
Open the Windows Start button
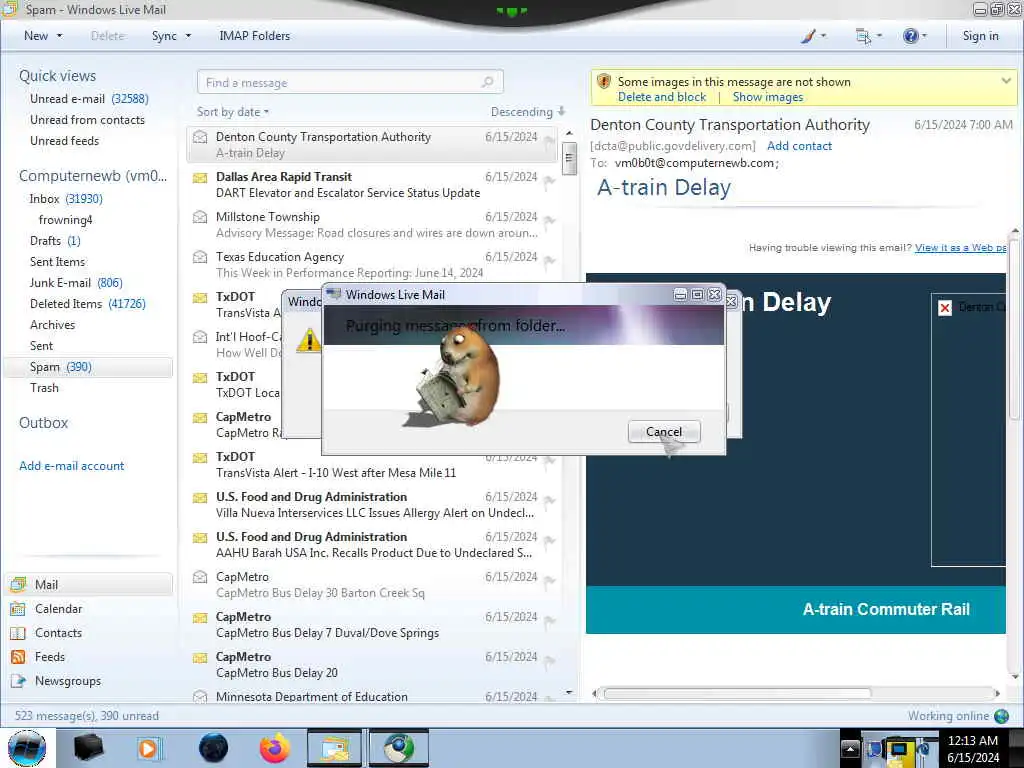(27, 748)
